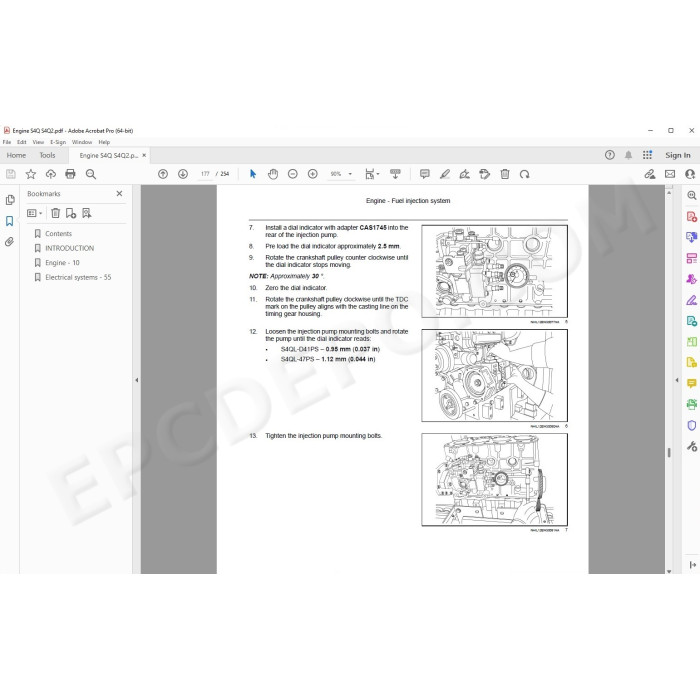
Task: Add a sticky note comment
Action: pos(425,174)
